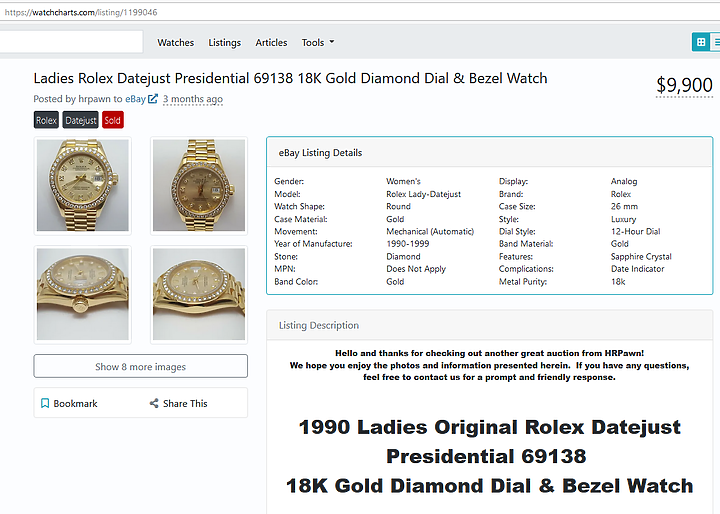Click the '3 months ago' timestamp
The height and width of the screenshot is (514, 720).
pyautogui.click(x=193, y=99)
